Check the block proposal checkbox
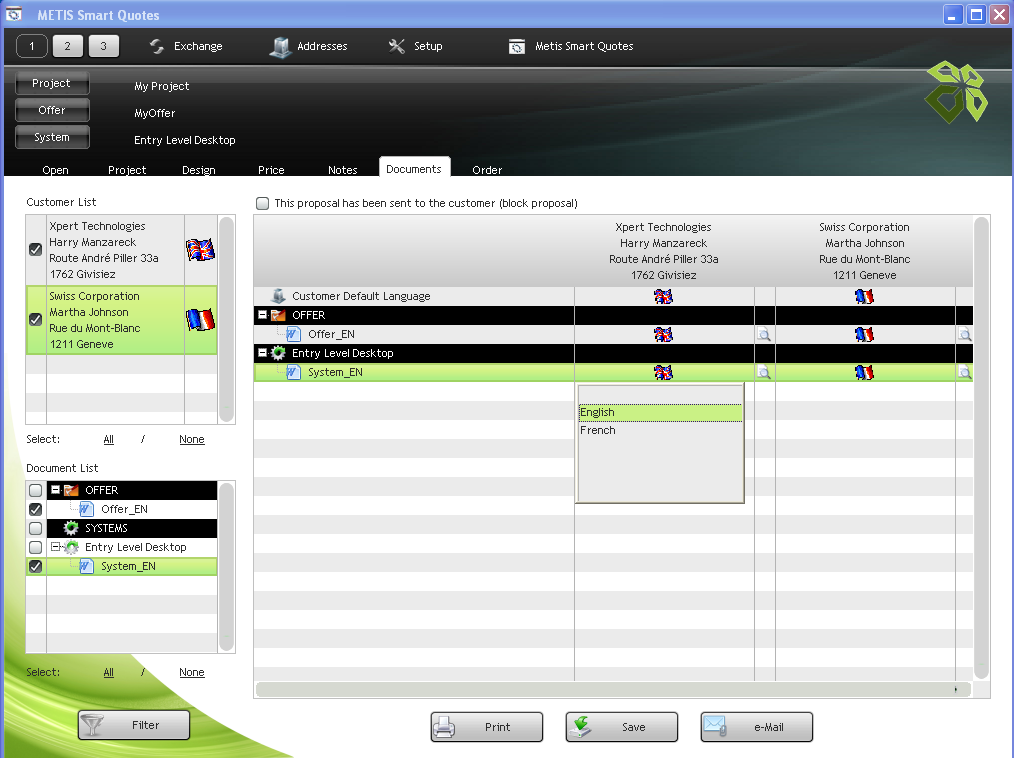1014x758 pixels. click(263, 203)
